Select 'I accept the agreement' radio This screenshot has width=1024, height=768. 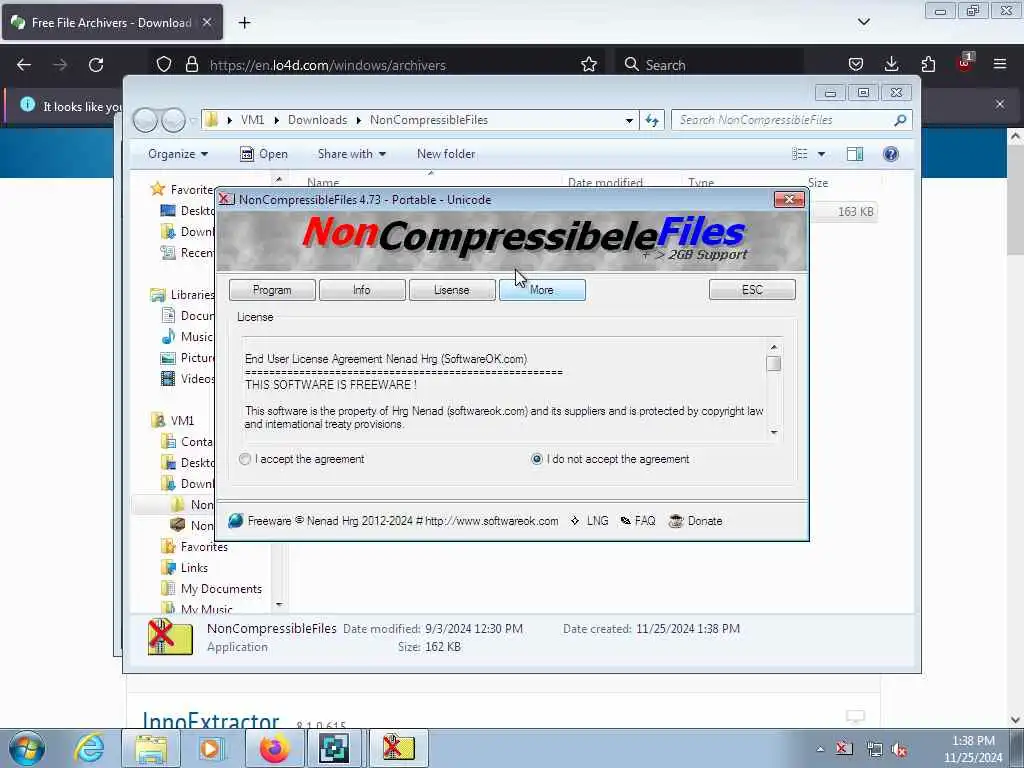(x=245, y=459)
